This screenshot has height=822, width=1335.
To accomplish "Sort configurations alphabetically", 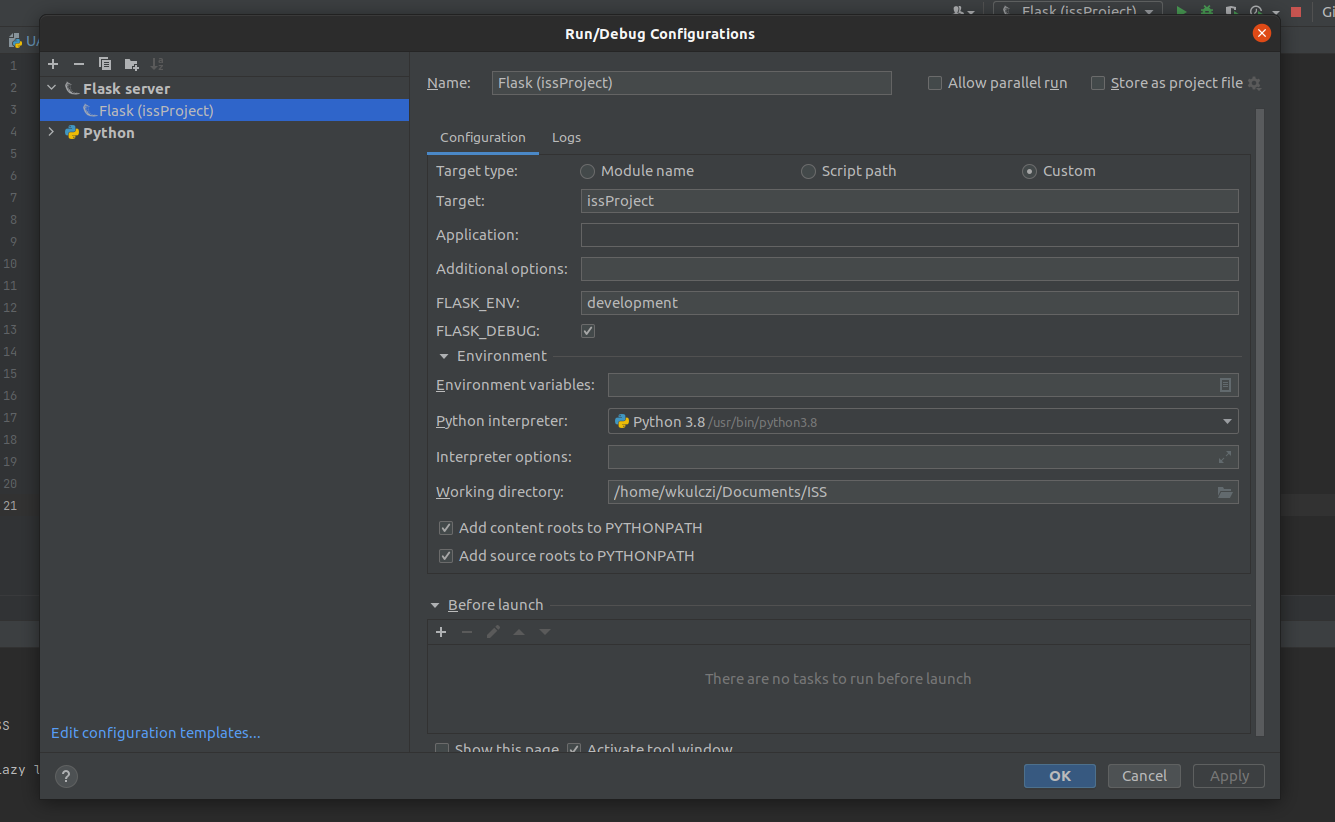I will [x=157, y=64].
